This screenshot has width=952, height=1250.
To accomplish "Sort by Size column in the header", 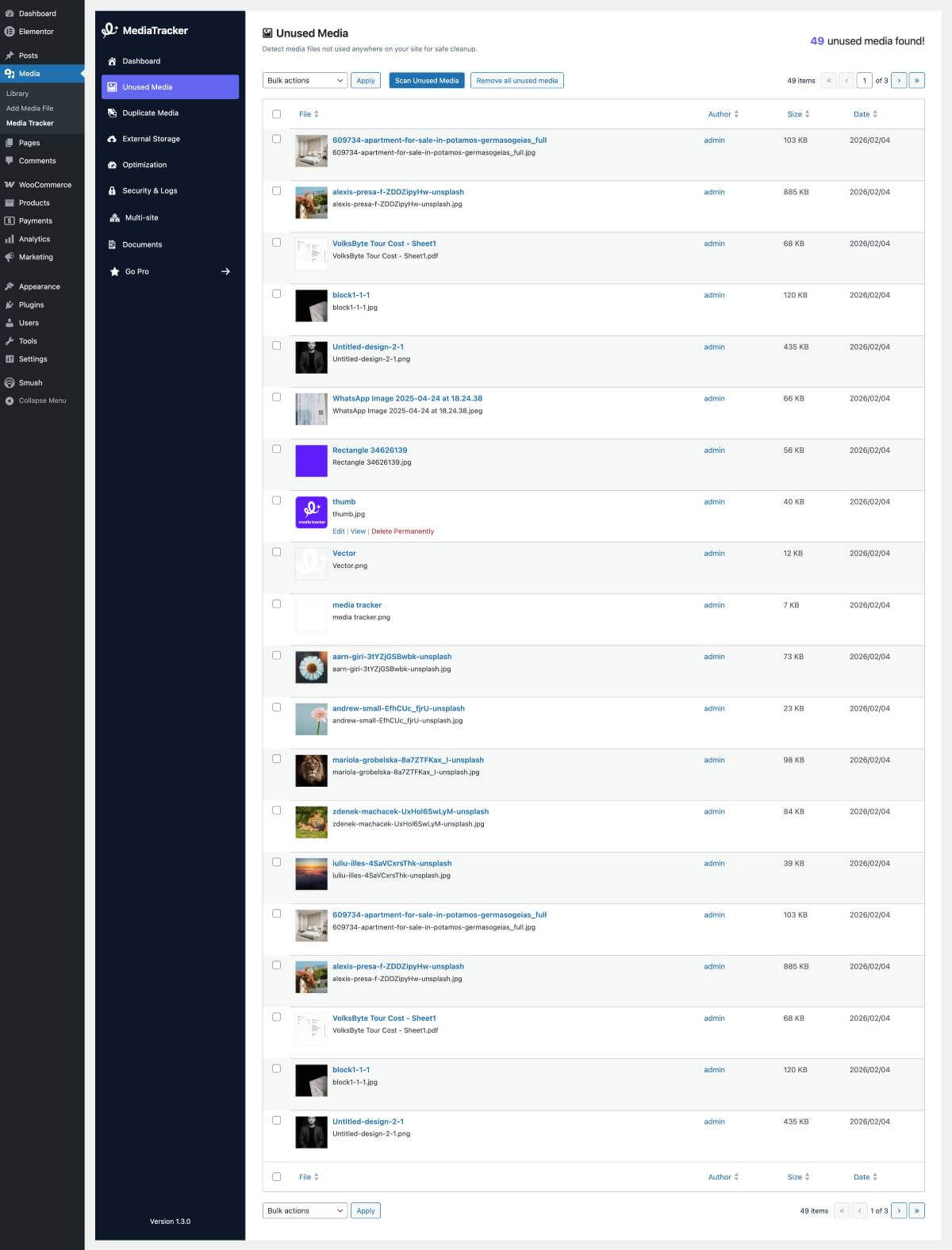I will [798, 114].
